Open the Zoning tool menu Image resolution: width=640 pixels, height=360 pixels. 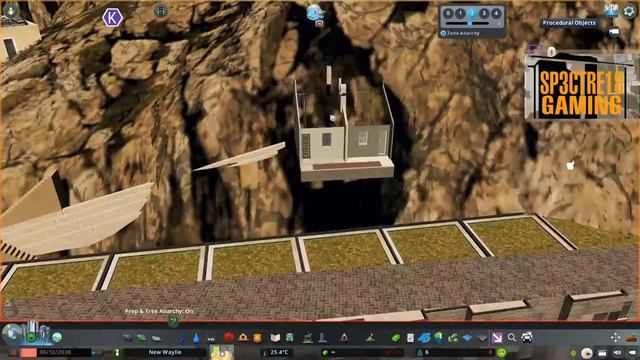click(x=142, y=338)
